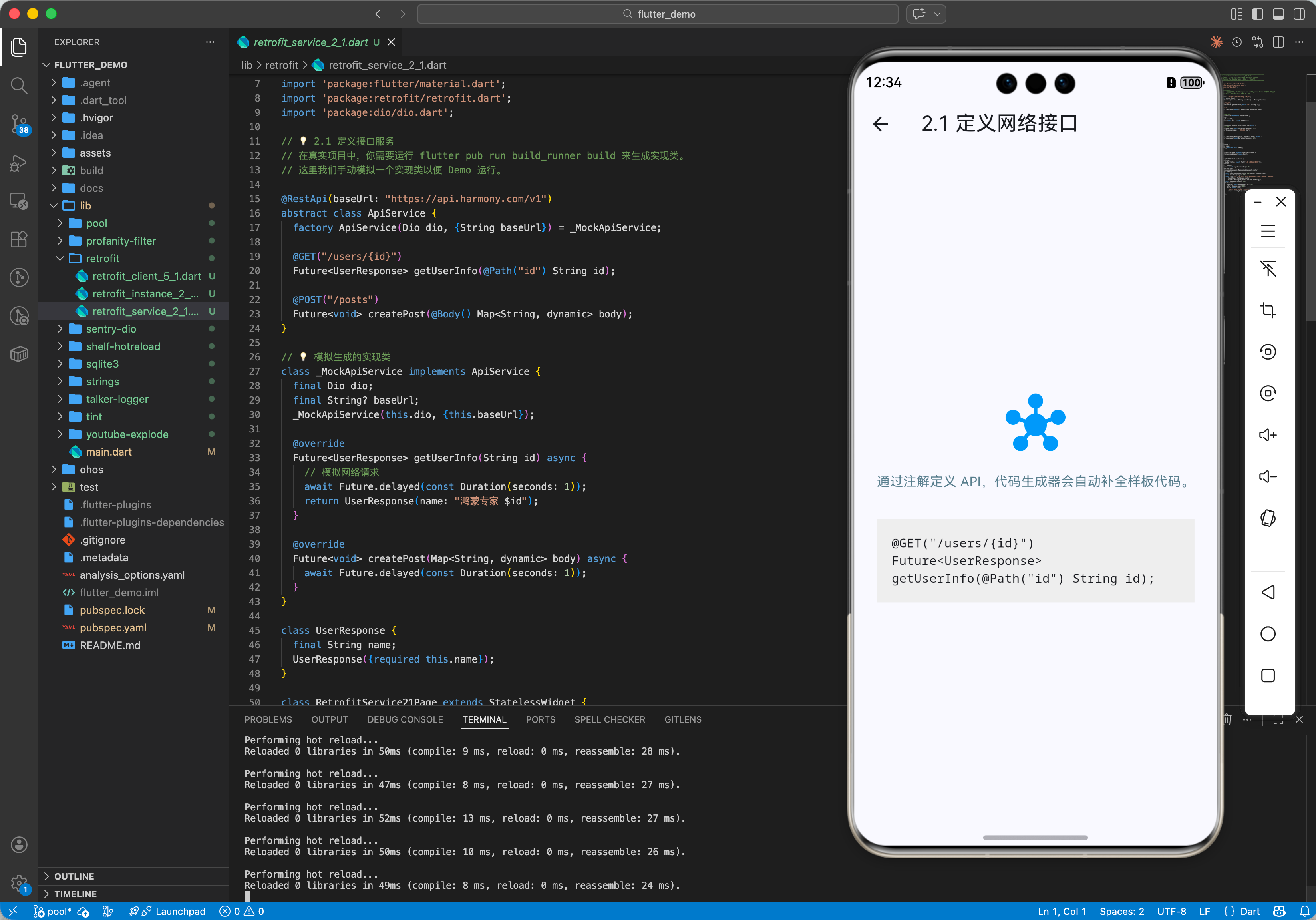The width and height of the screenshot is (1316, 920).
Task: Expand the OUTLINE section
Action: pyautogui.click(x=74, y=876)
